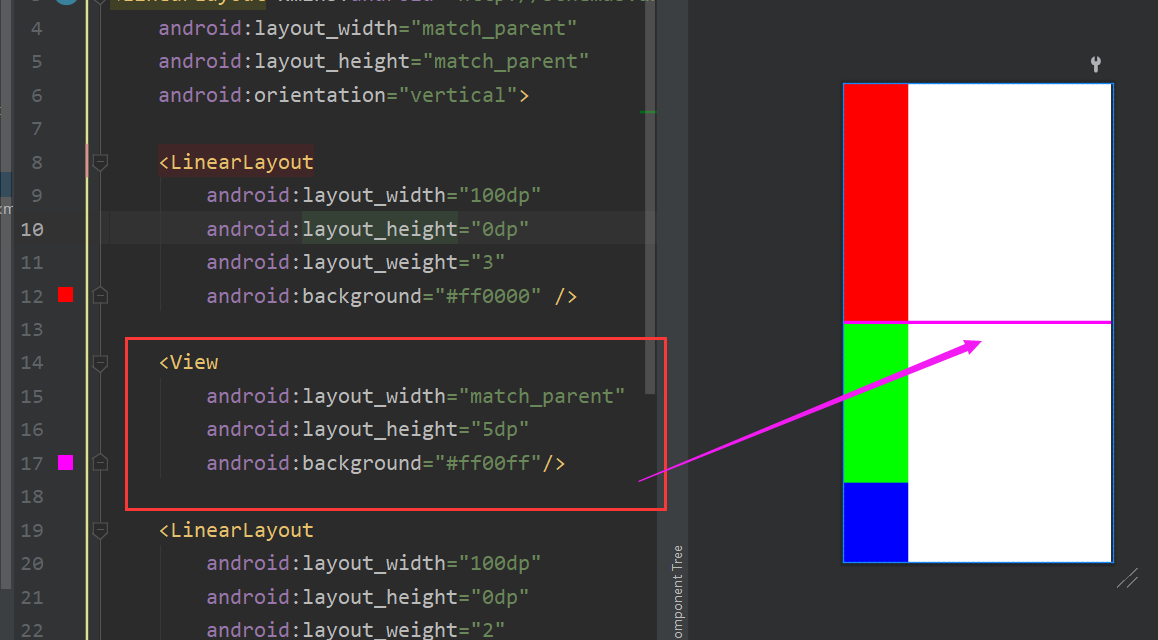Click the red color swatch on line 12
Image resolution: width=1158 pixels, height=640 pixels.
point(66,295)
